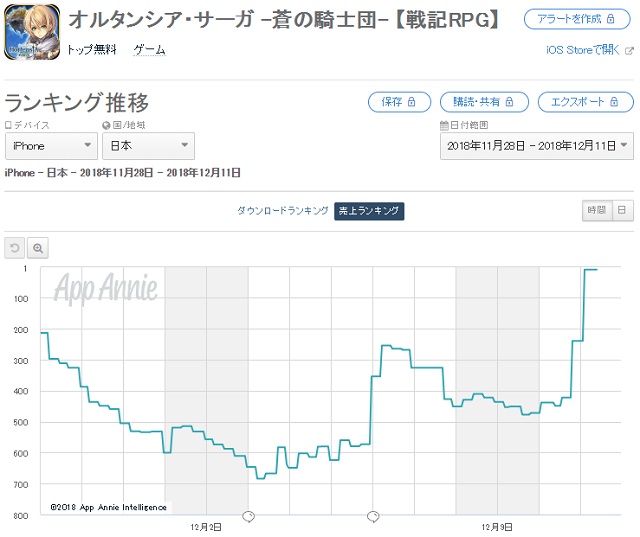Click the トップ無料 label
The image size is (640, 537).
[x=92, y=50]
